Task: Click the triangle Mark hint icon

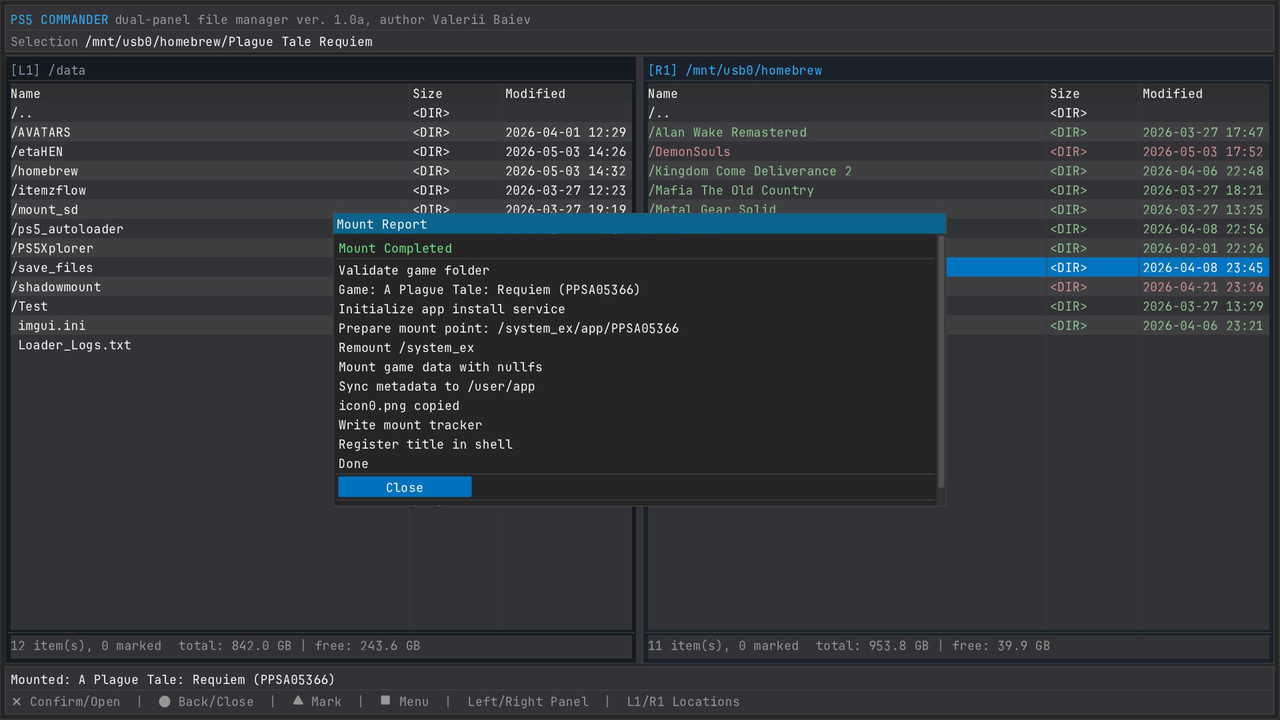Action: 298,701
